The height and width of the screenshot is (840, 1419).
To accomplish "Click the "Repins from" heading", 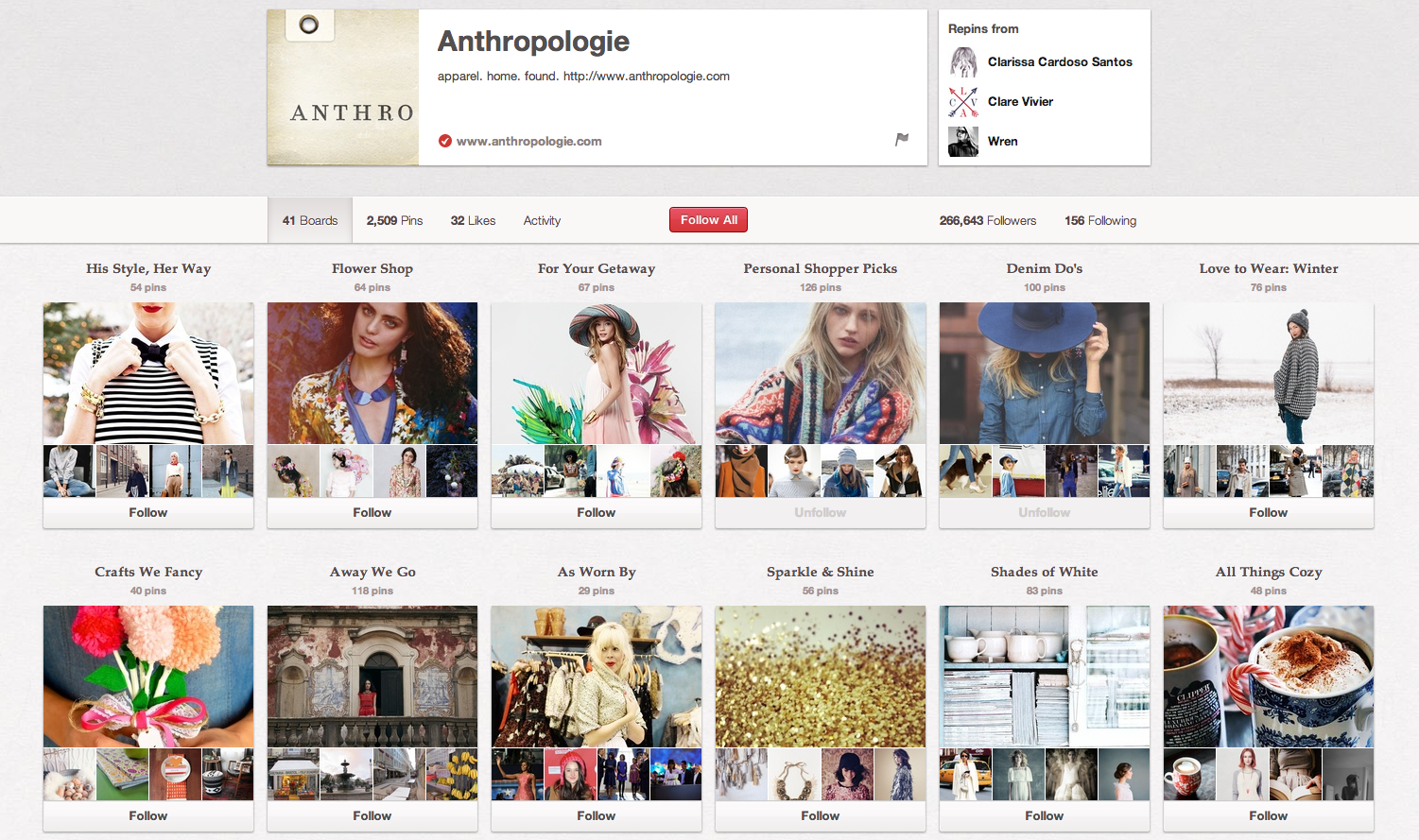I will (983, 28).
